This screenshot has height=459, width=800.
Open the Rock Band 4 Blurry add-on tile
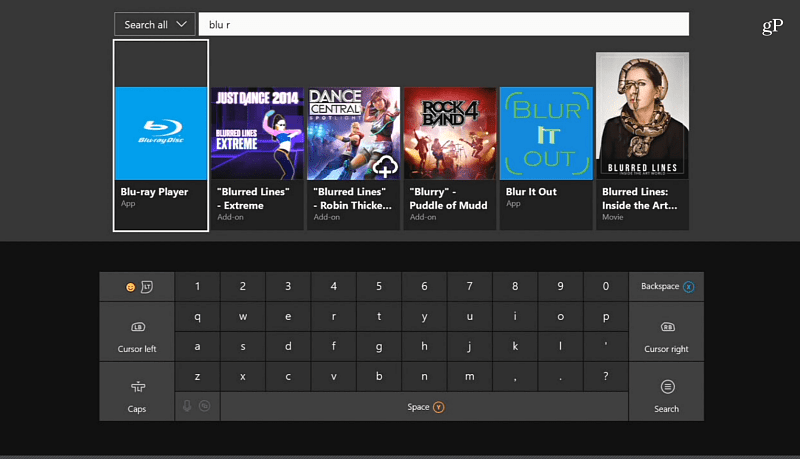(450, 158)
